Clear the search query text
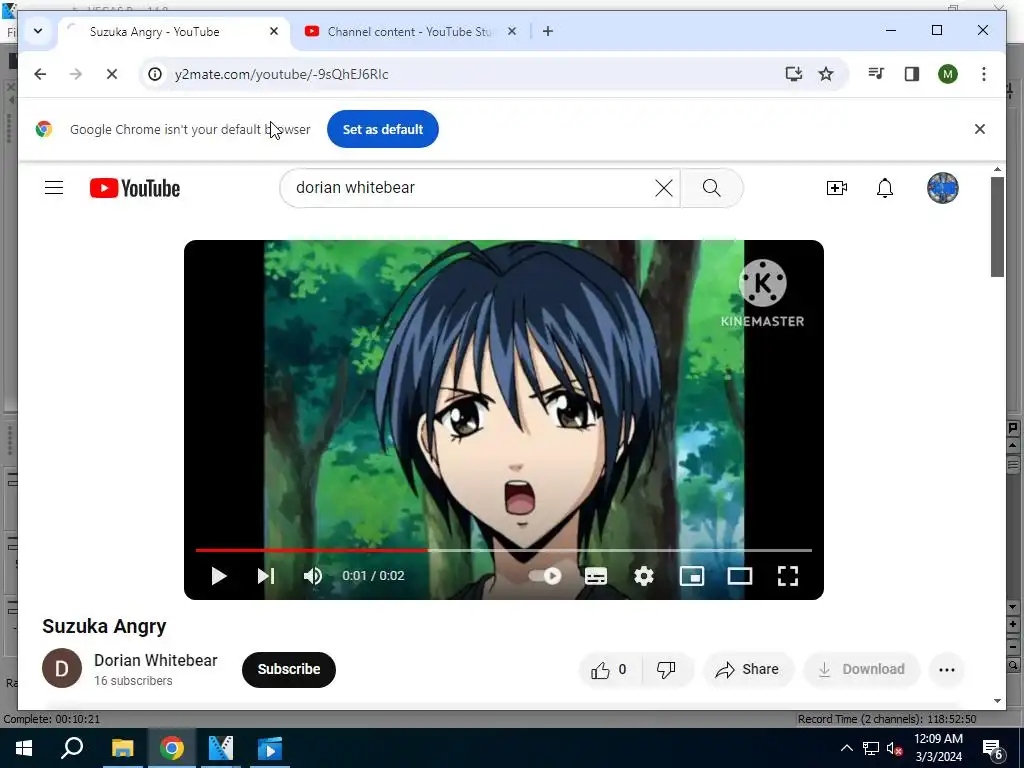This screenshot has width=1024, height=768. [x=664, y=188]
